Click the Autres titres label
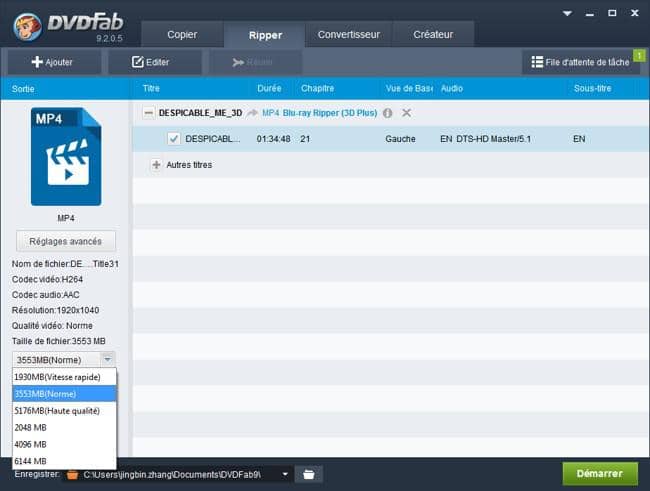Screen dimensions: 650x491 (x=189, y=165)
